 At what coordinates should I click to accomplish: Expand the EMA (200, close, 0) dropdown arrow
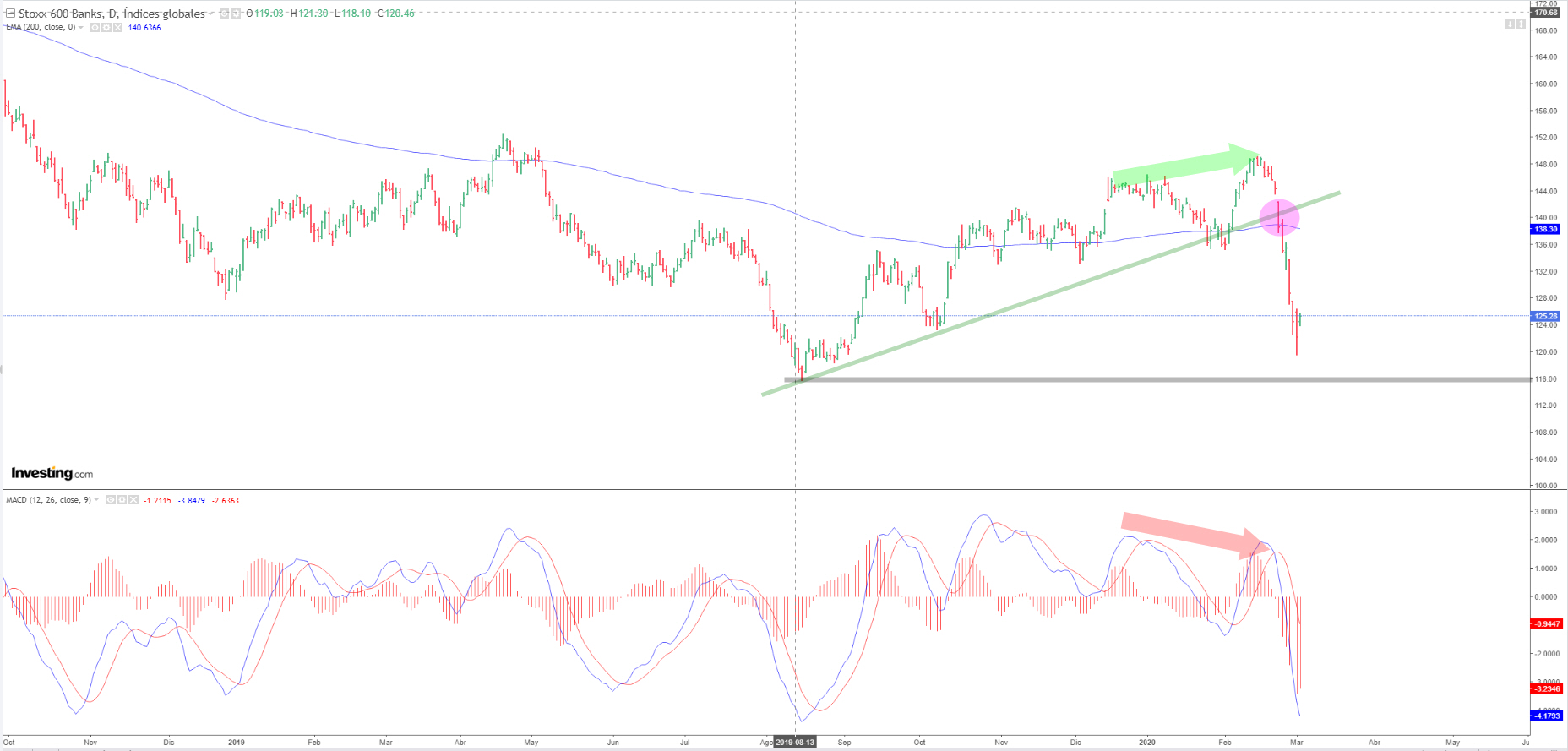[81, 28]
